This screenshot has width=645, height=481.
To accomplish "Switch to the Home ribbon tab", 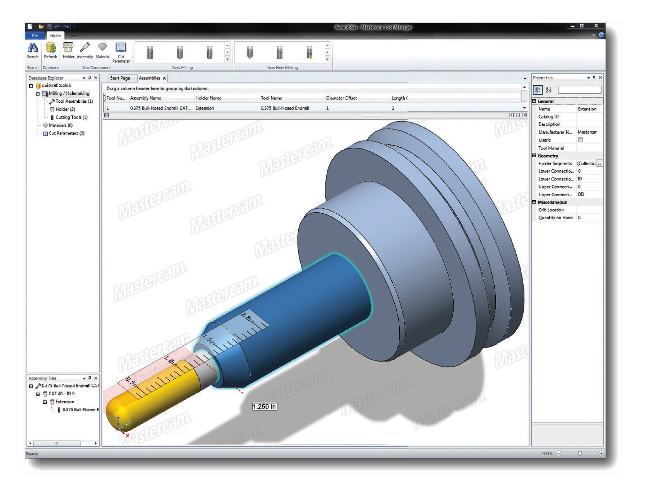I will pyautogui.click(x=55, y=35).
